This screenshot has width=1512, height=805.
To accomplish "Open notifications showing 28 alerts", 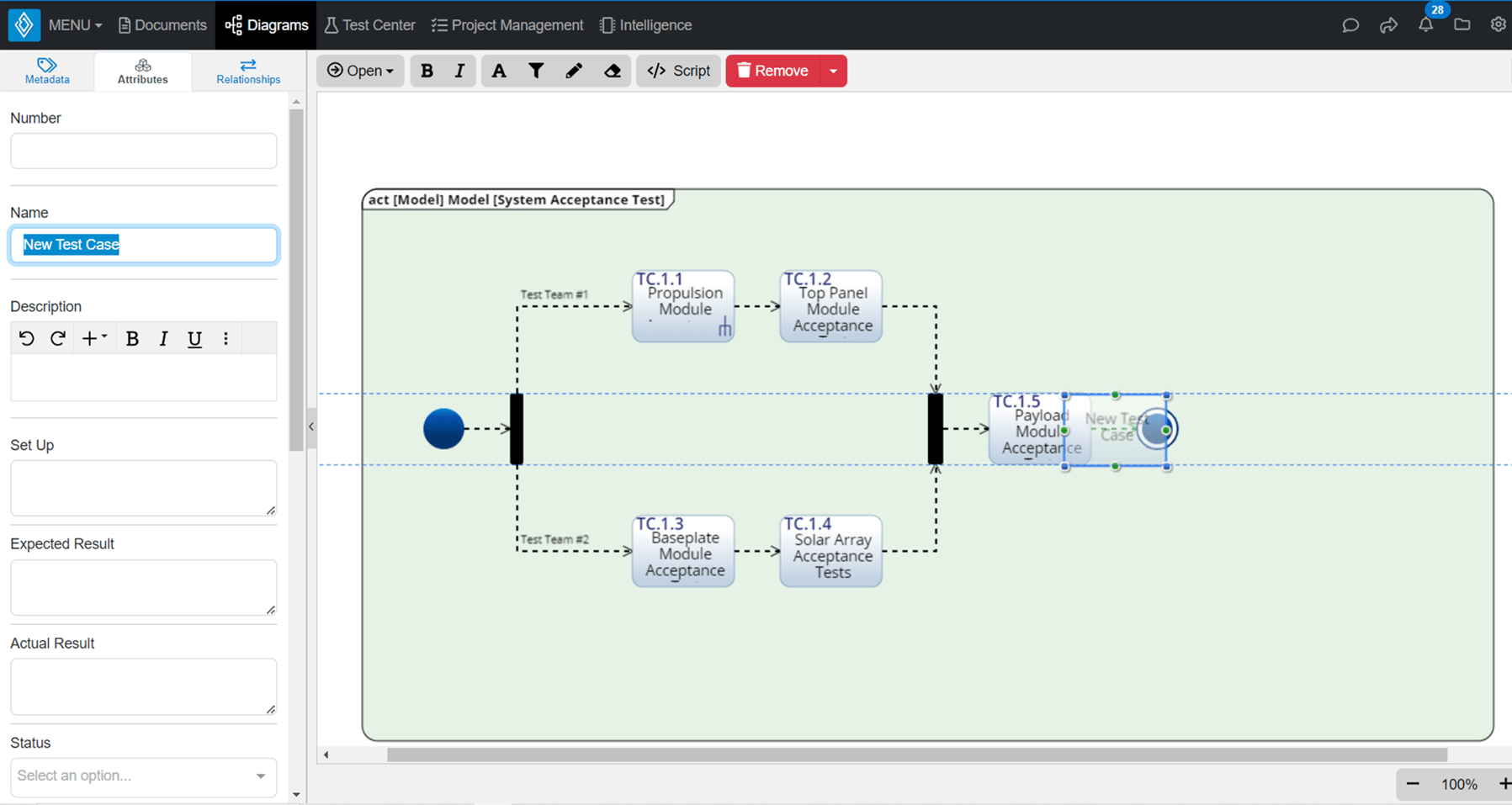I will tap(1424, 25).
